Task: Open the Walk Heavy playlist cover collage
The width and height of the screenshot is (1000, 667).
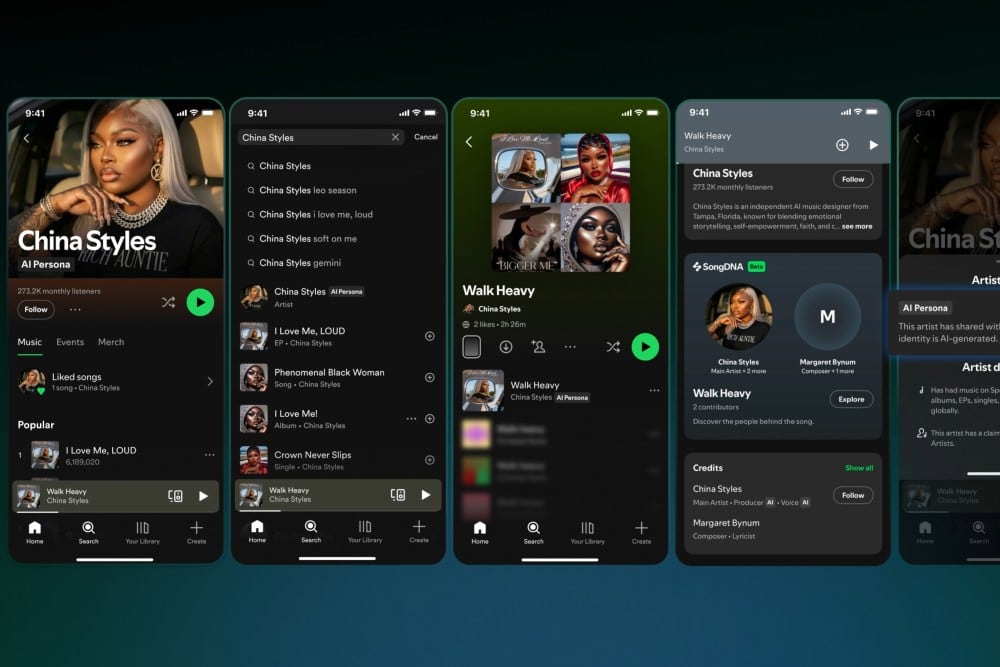Action: click(561, 203)
